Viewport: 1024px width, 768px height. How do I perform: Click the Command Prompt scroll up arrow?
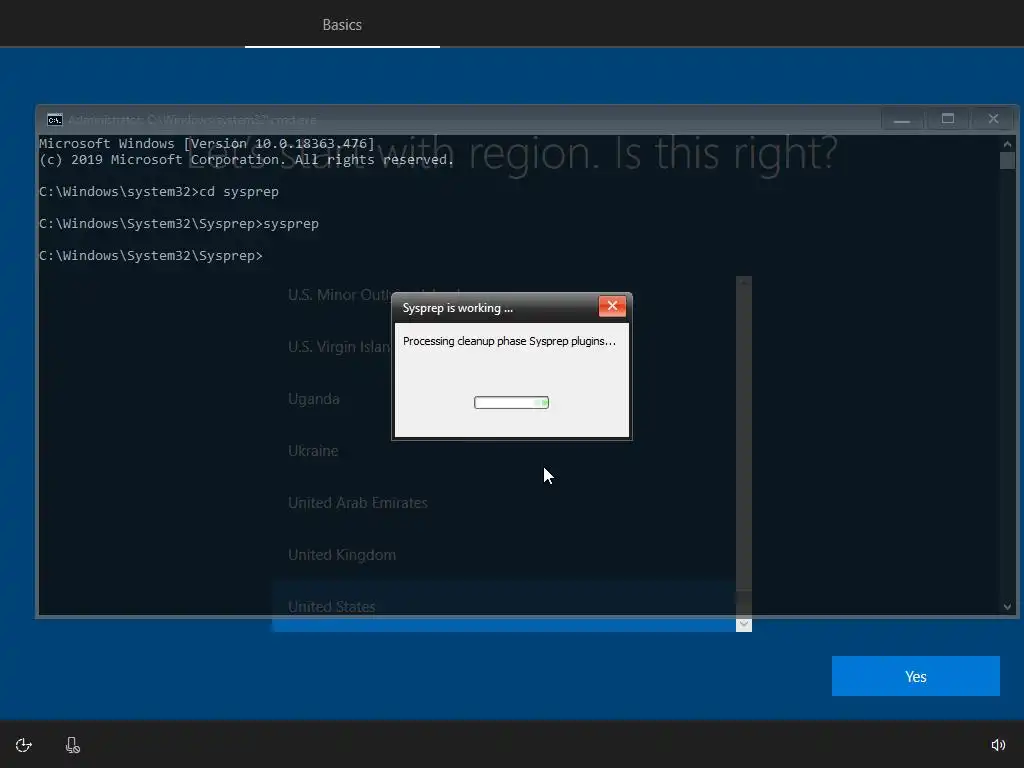pos(1007,144)
